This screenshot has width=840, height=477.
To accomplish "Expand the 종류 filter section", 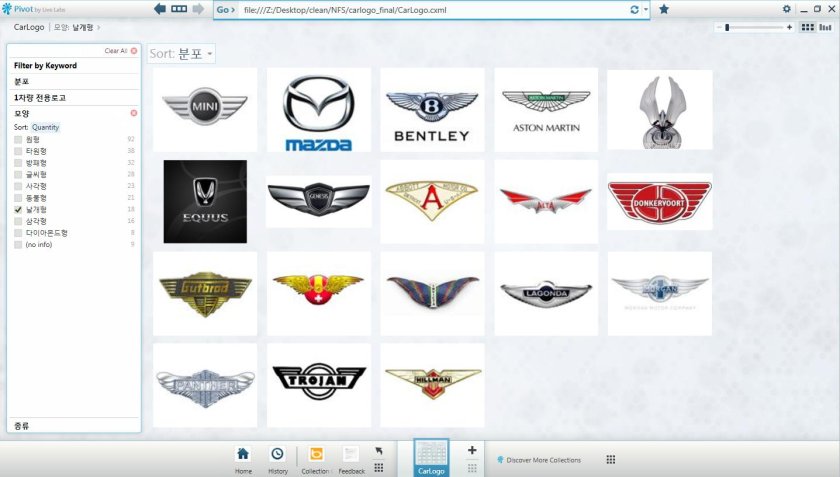I will click(21, 425).
